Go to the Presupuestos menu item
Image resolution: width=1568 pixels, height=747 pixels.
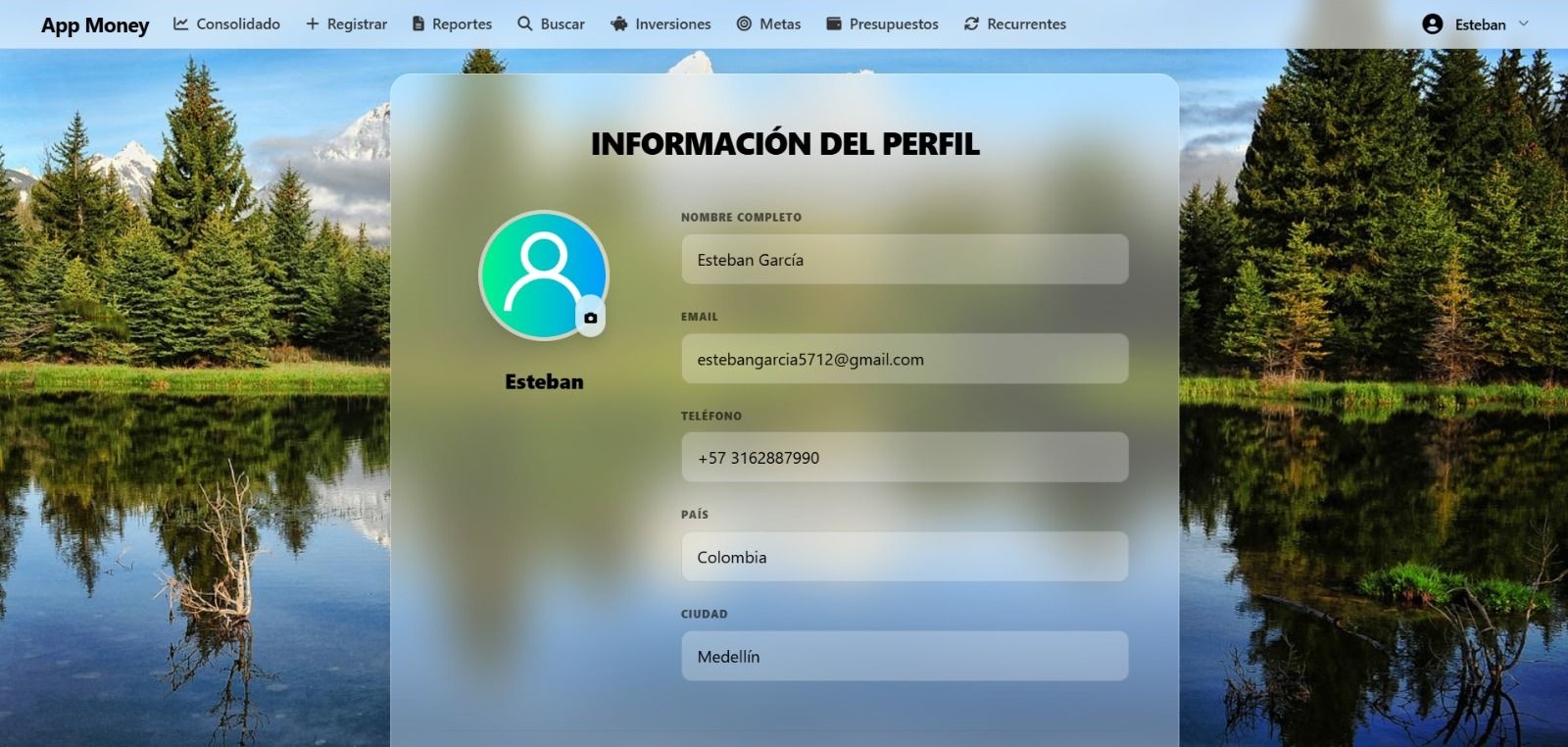[x=894, y=24]
